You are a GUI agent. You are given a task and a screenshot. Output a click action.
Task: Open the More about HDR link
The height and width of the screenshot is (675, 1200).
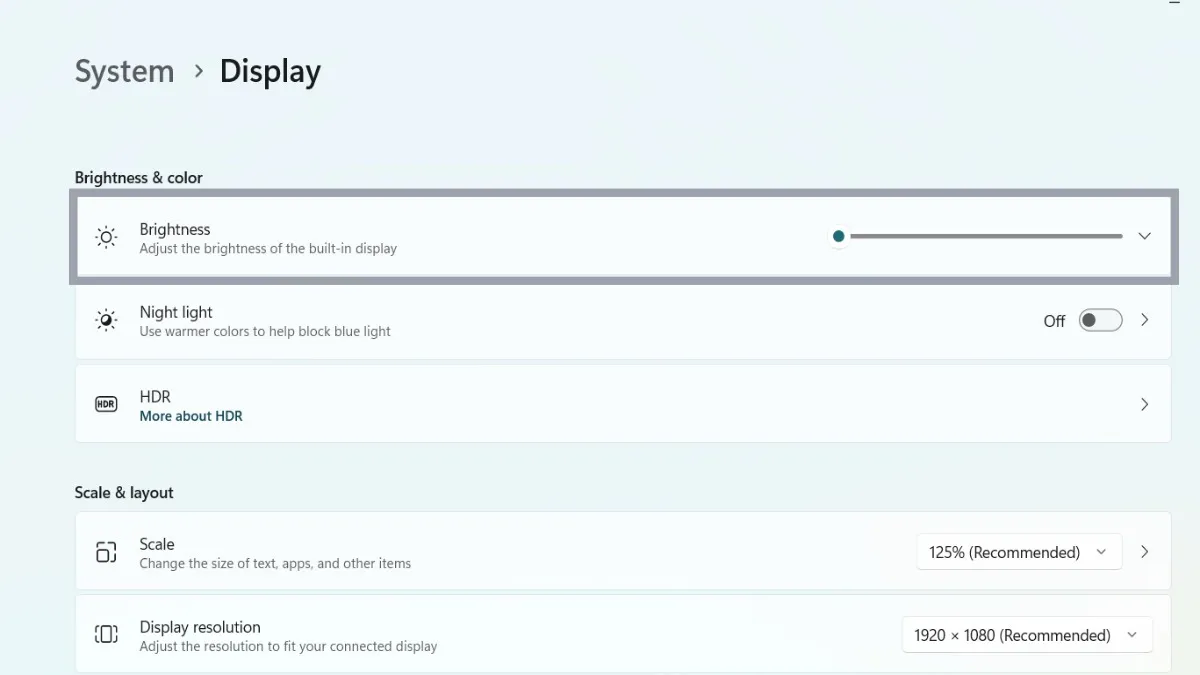pyautogui.click(x=191, y=416)
